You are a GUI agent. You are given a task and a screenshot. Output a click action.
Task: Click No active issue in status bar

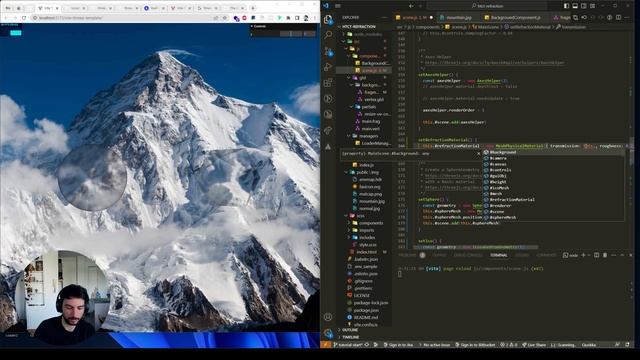[x=434, y=345]
